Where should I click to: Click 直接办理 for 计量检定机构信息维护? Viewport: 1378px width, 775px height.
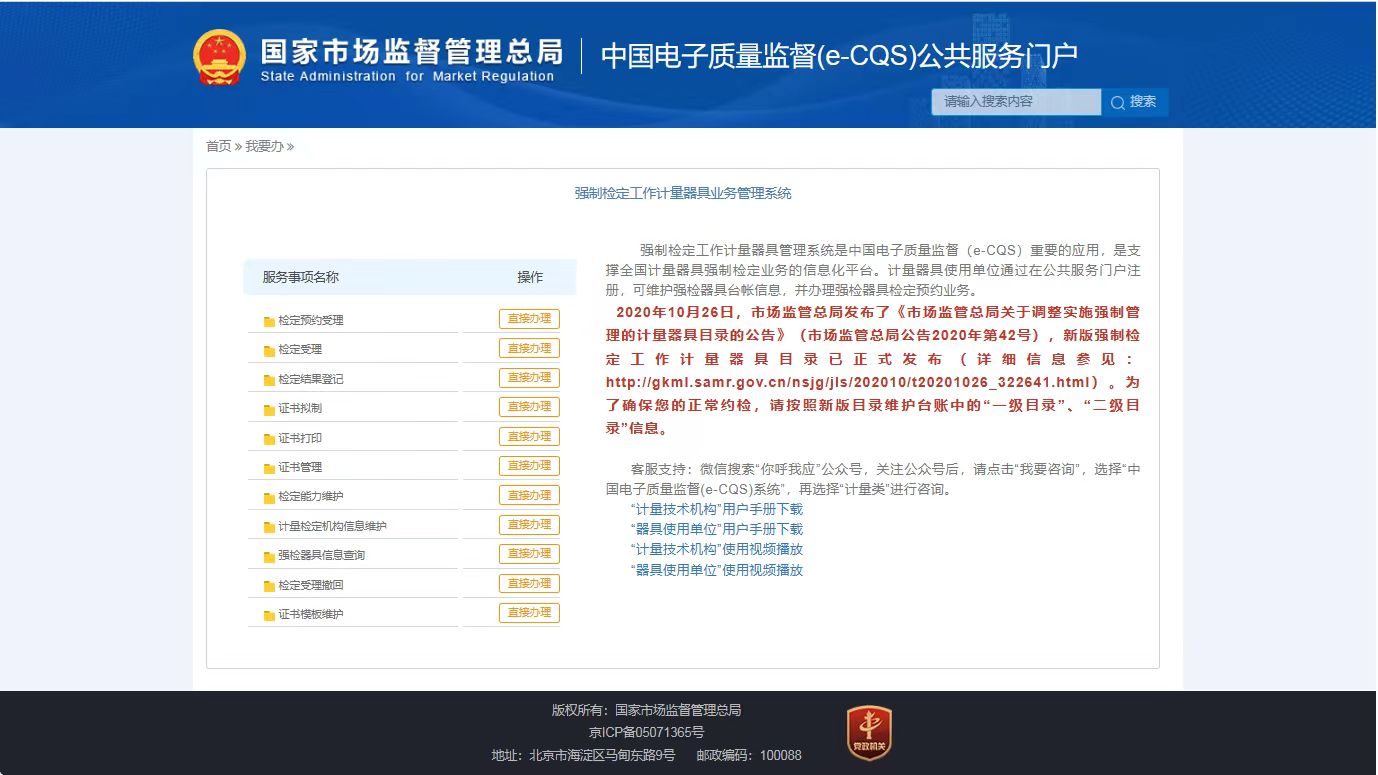(529, 525)
